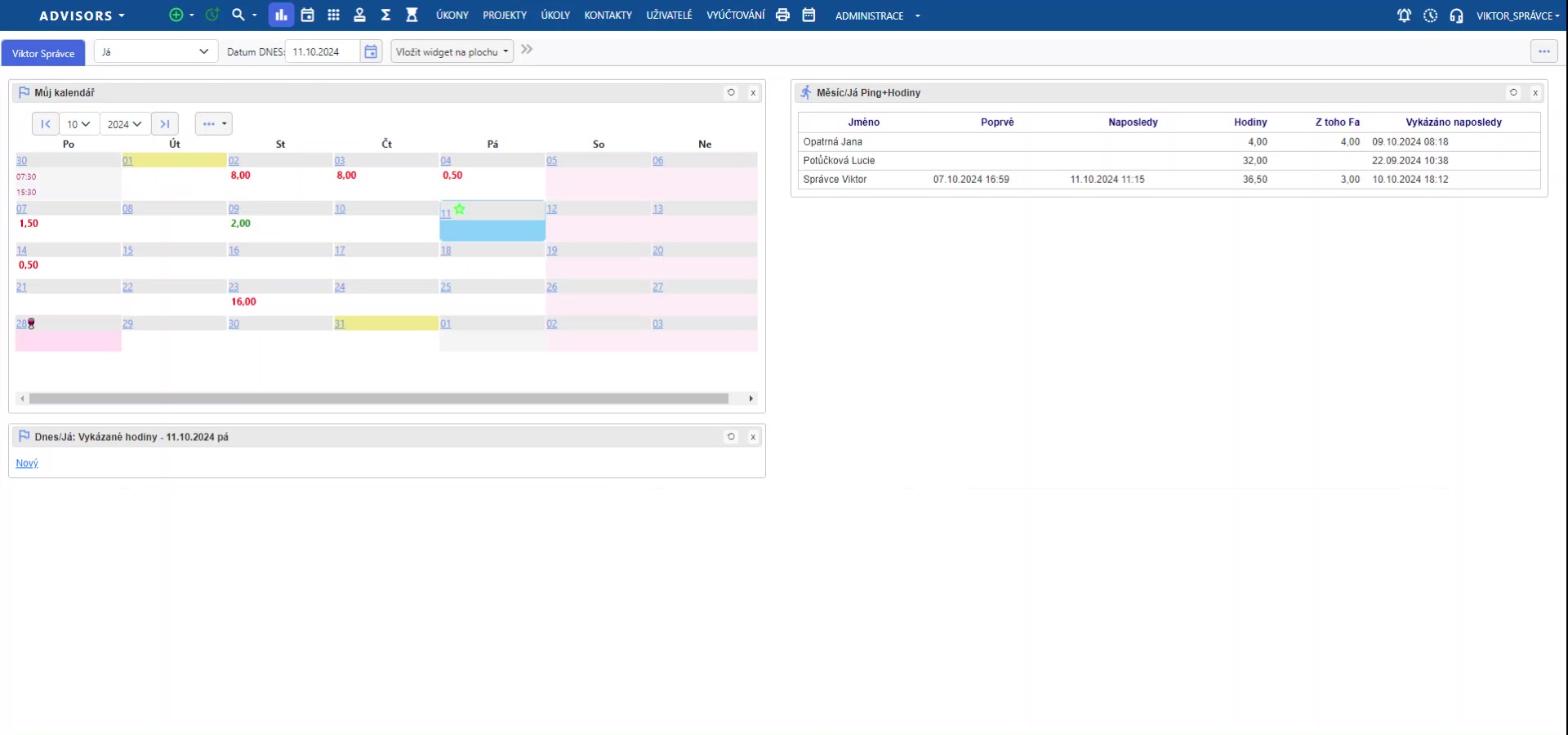Close the Měsíc/Já Ping+Hodiny widget
Image resolution: width=1568 pixels, height=735 pixels.
point(1535,93)
